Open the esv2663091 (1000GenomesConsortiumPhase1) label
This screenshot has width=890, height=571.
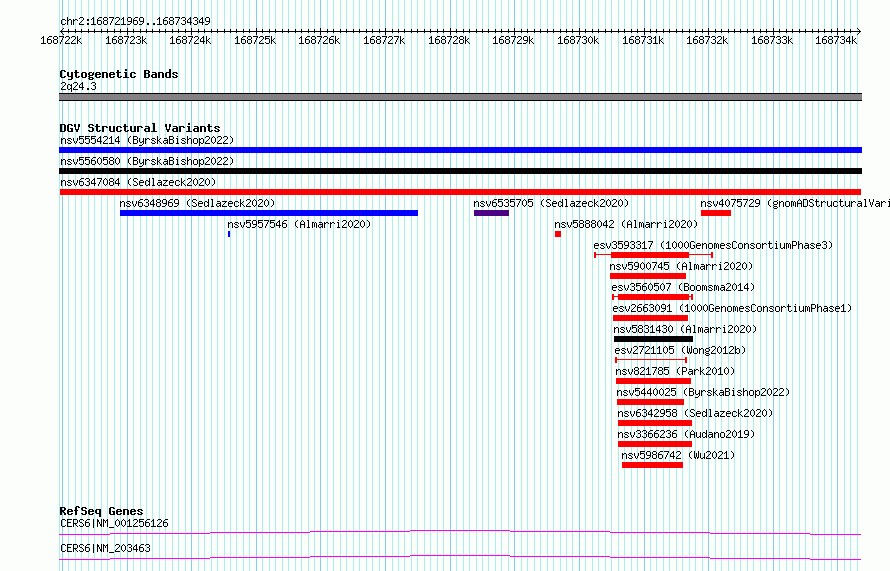pos(732,308)
